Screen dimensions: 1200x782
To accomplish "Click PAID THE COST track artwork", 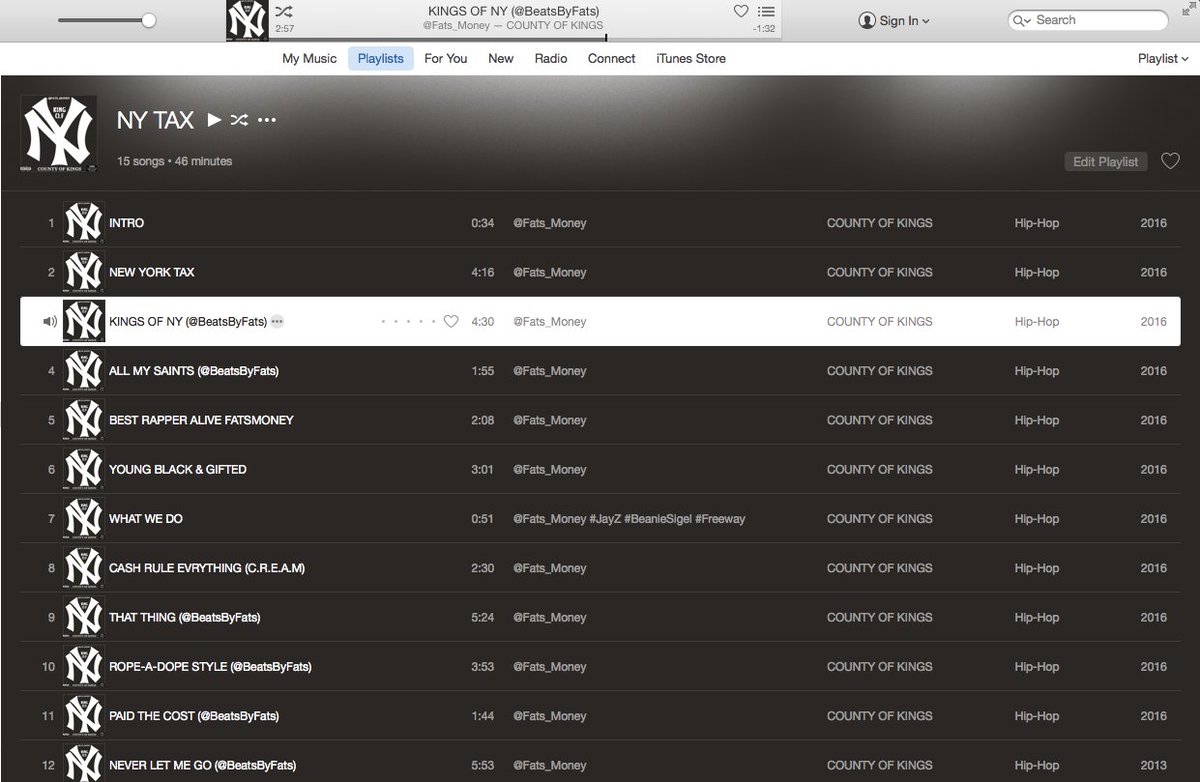I will tap(84, 716).
